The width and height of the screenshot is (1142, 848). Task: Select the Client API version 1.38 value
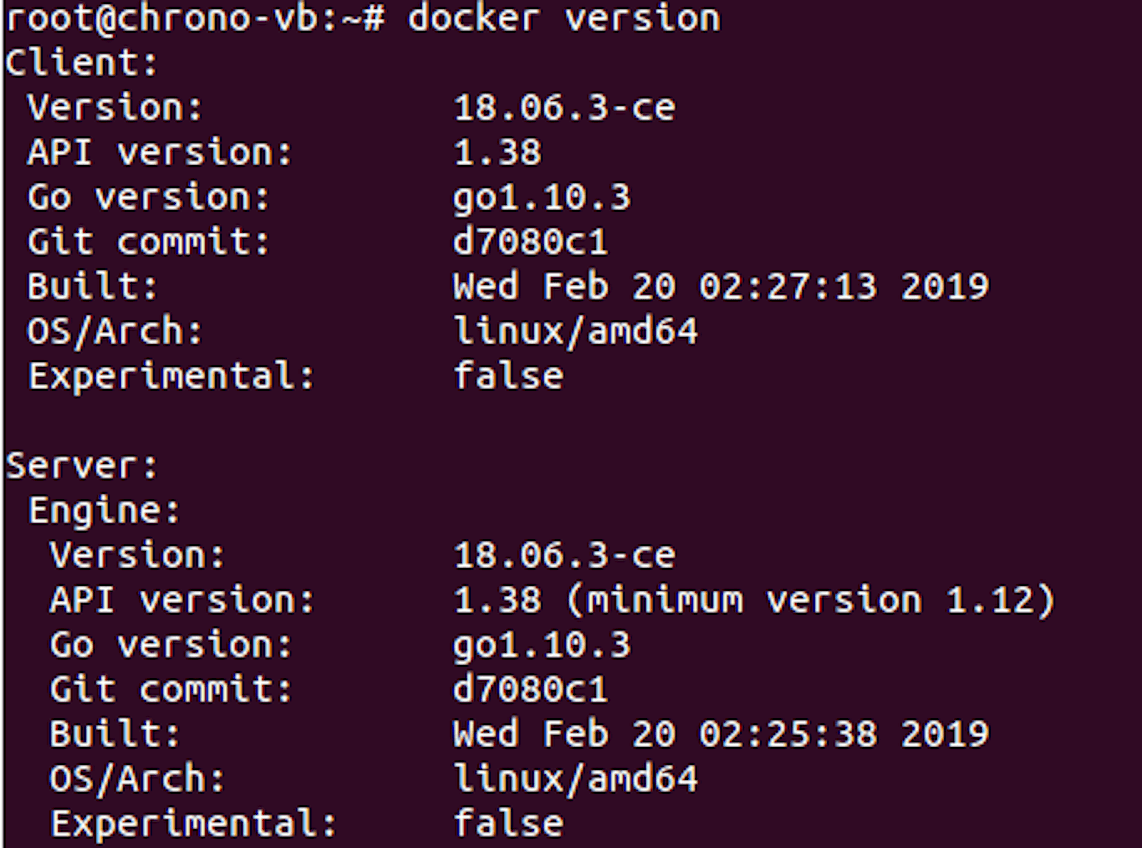click(x=497, y=153)
